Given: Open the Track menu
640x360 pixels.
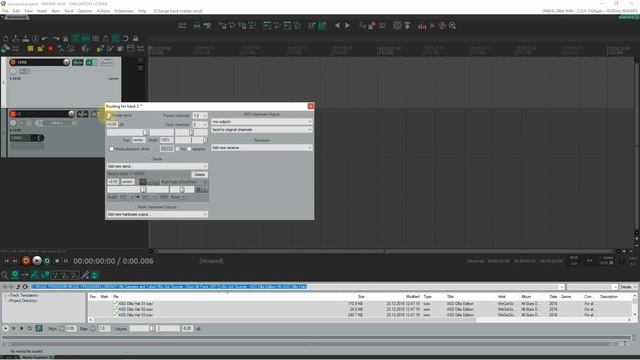Looking at the screenshot, I should coord(69,11).
